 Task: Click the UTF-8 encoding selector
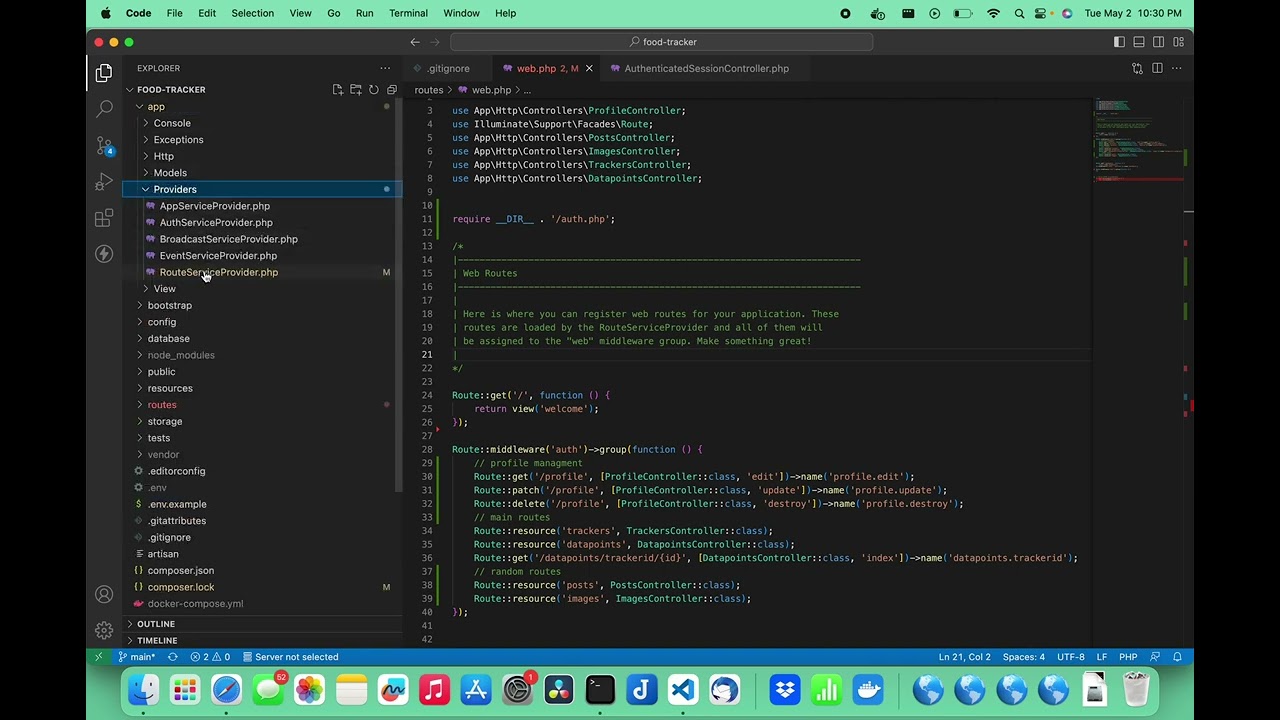click(x=1071, y=657)
